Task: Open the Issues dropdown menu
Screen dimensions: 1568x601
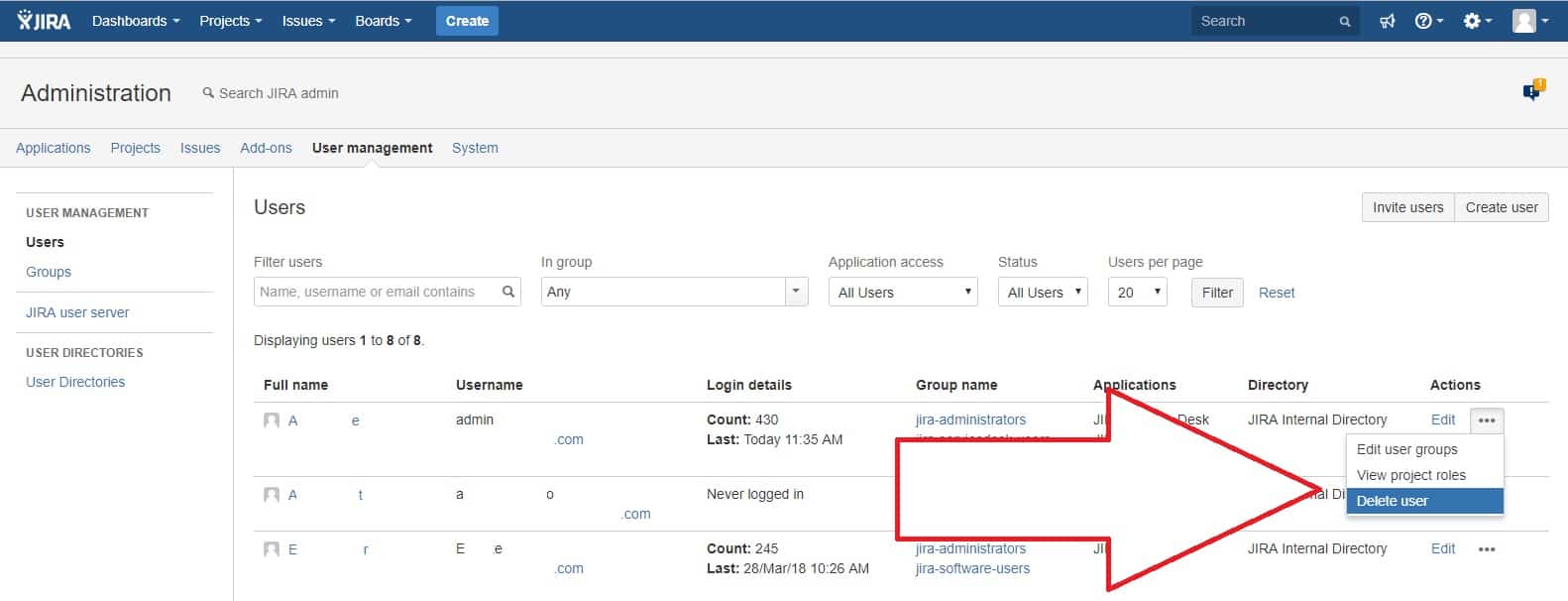Action: tap(308, 21)
